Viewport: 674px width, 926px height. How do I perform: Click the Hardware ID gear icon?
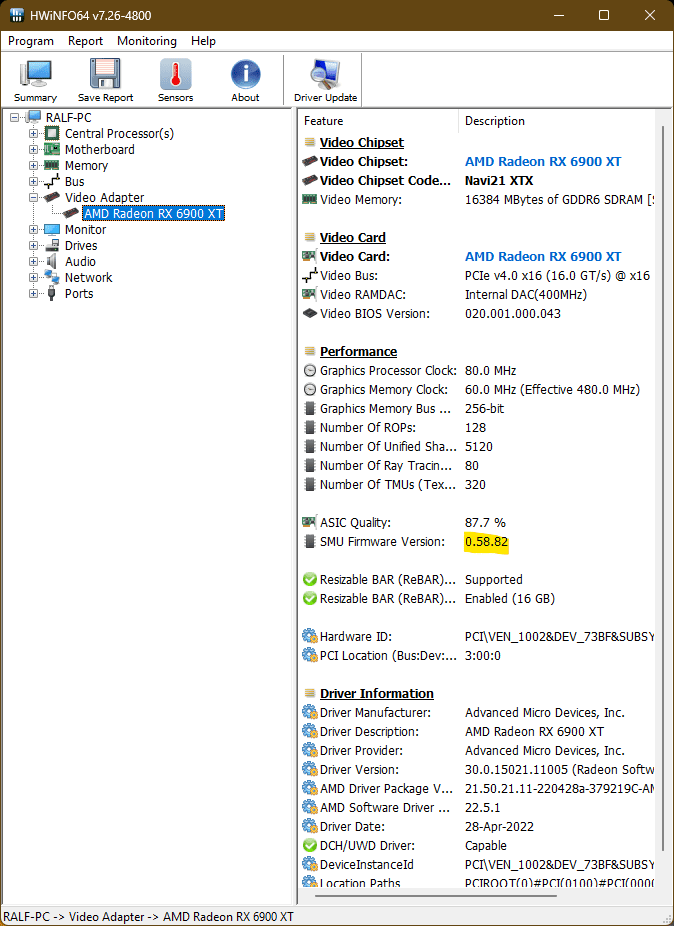(310, 636)
